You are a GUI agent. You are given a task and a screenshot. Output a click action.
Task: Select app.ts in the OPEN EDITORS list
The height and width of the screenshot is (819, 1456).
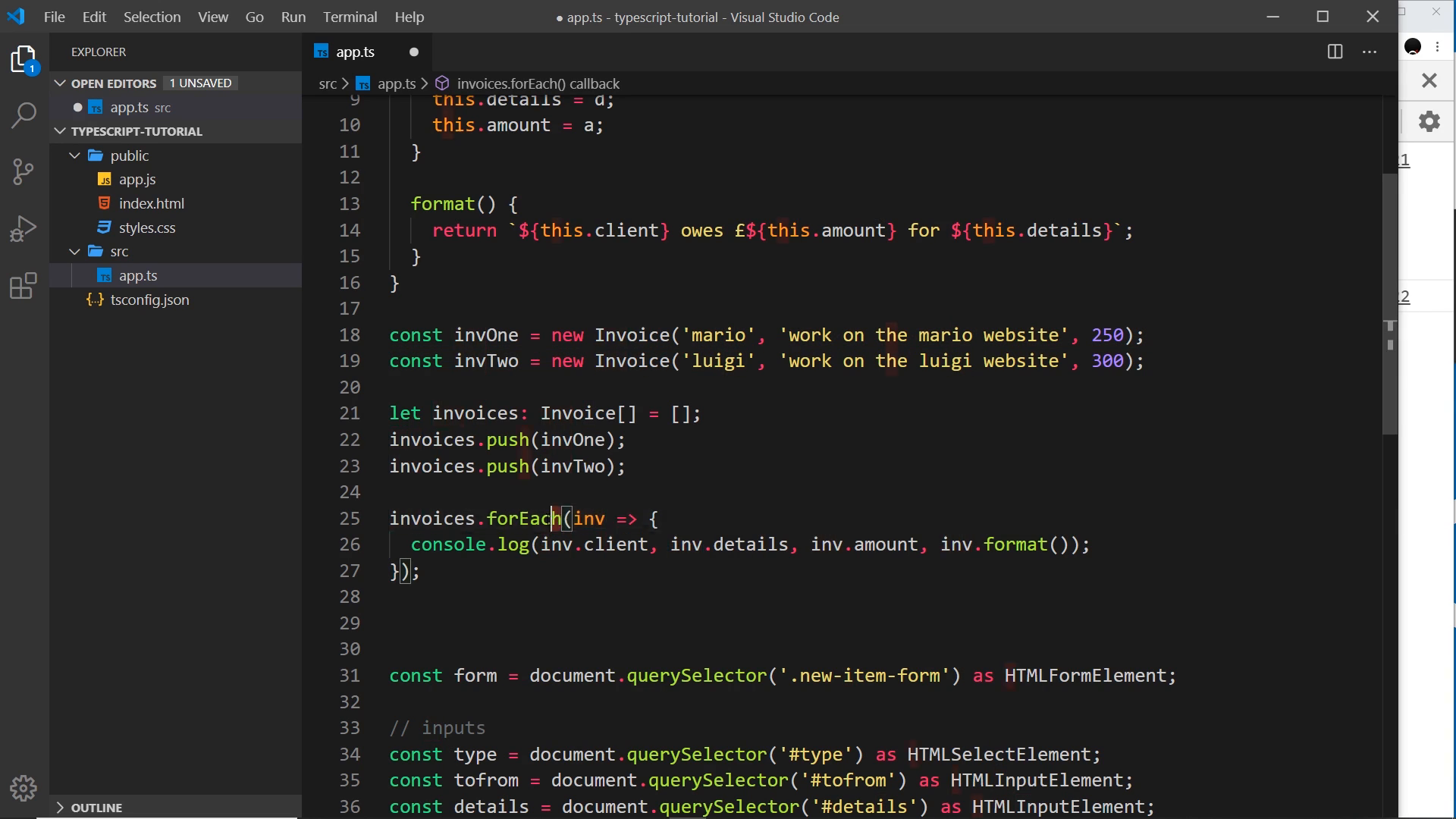click(176, 108)
